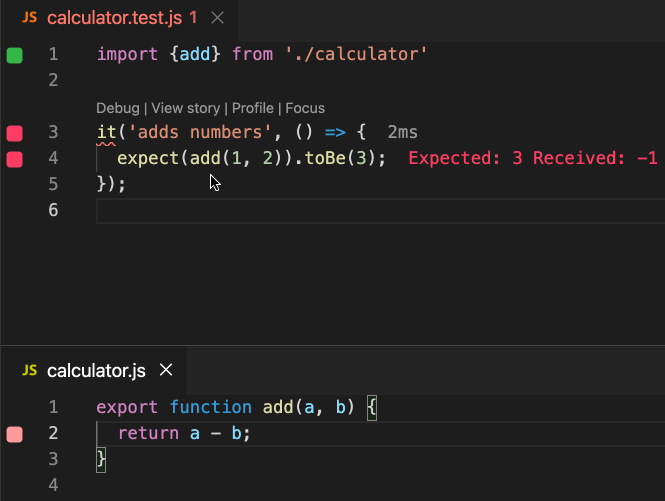Open the View story code lens link
The height and width of the screenshot is (501, 665).
tap(188, 108)
